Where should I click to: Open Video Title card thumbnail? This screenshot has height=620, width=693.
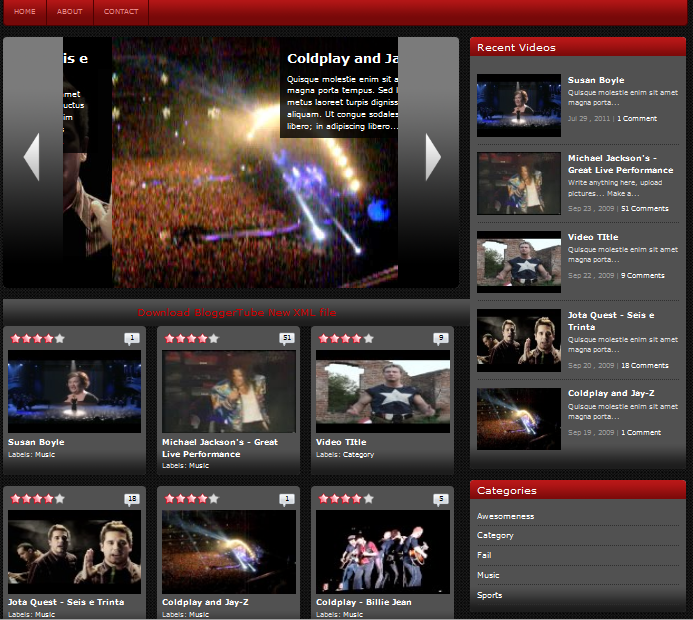tap(383, 392)
